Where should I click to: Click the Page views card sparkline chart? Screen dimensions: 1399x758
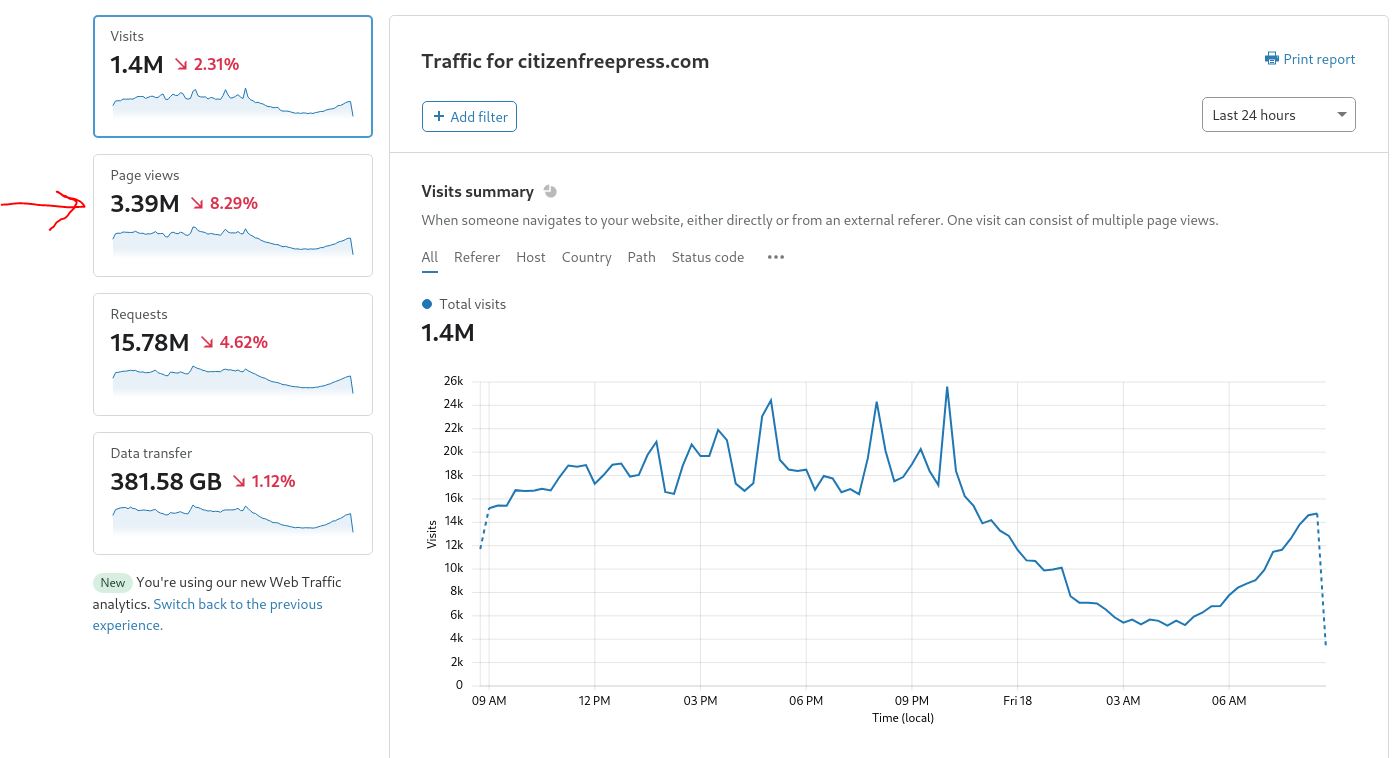tap(233, 241)
